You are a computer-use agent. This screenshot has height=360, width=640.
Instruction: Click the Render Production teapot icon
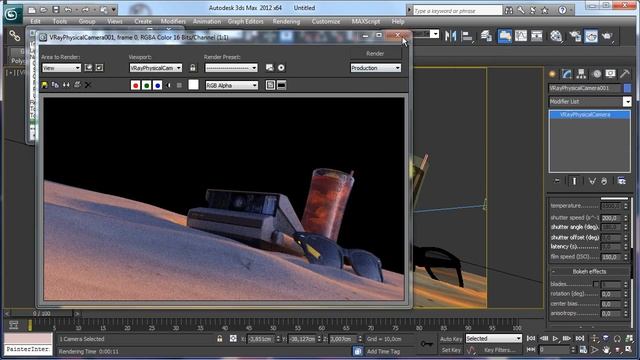[607, 36]
